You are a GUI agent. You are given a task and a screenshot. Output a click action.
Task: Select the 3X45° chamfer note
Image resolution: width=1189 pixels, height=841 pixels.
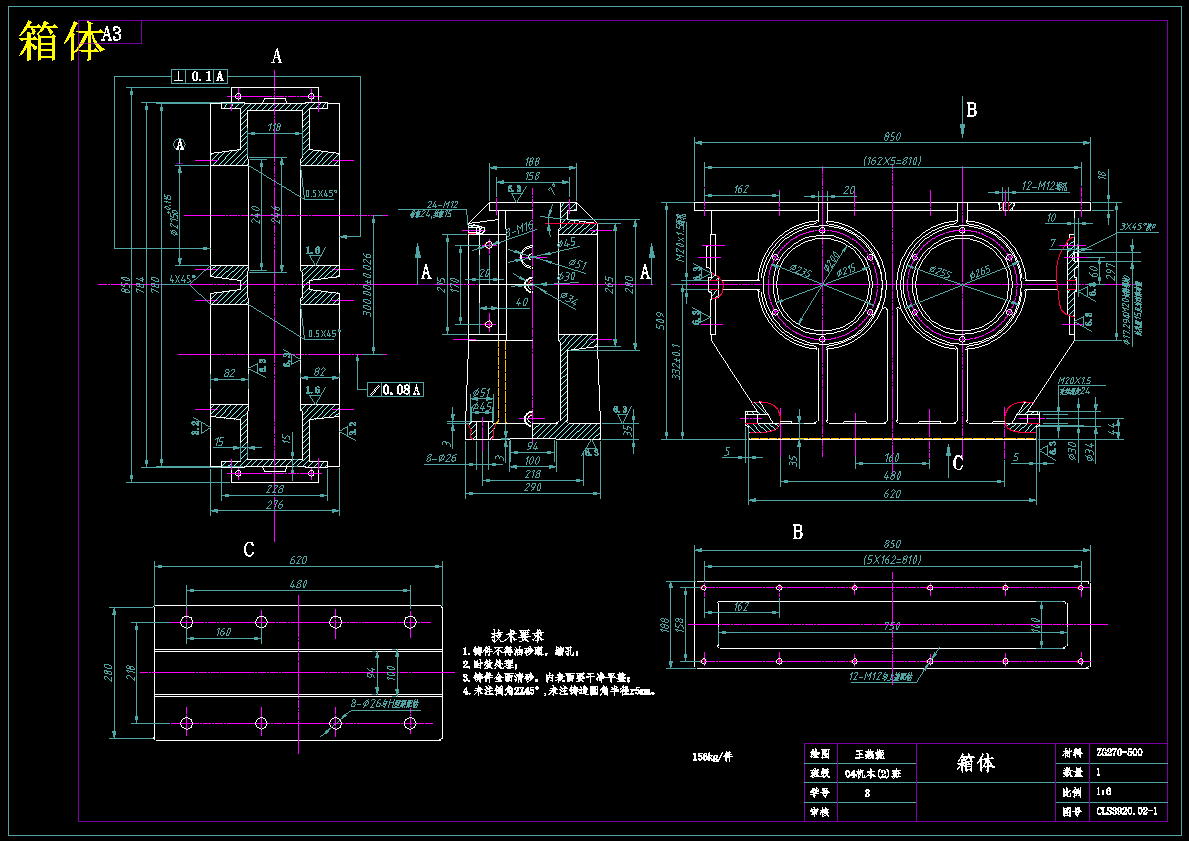click(1137, 226)
